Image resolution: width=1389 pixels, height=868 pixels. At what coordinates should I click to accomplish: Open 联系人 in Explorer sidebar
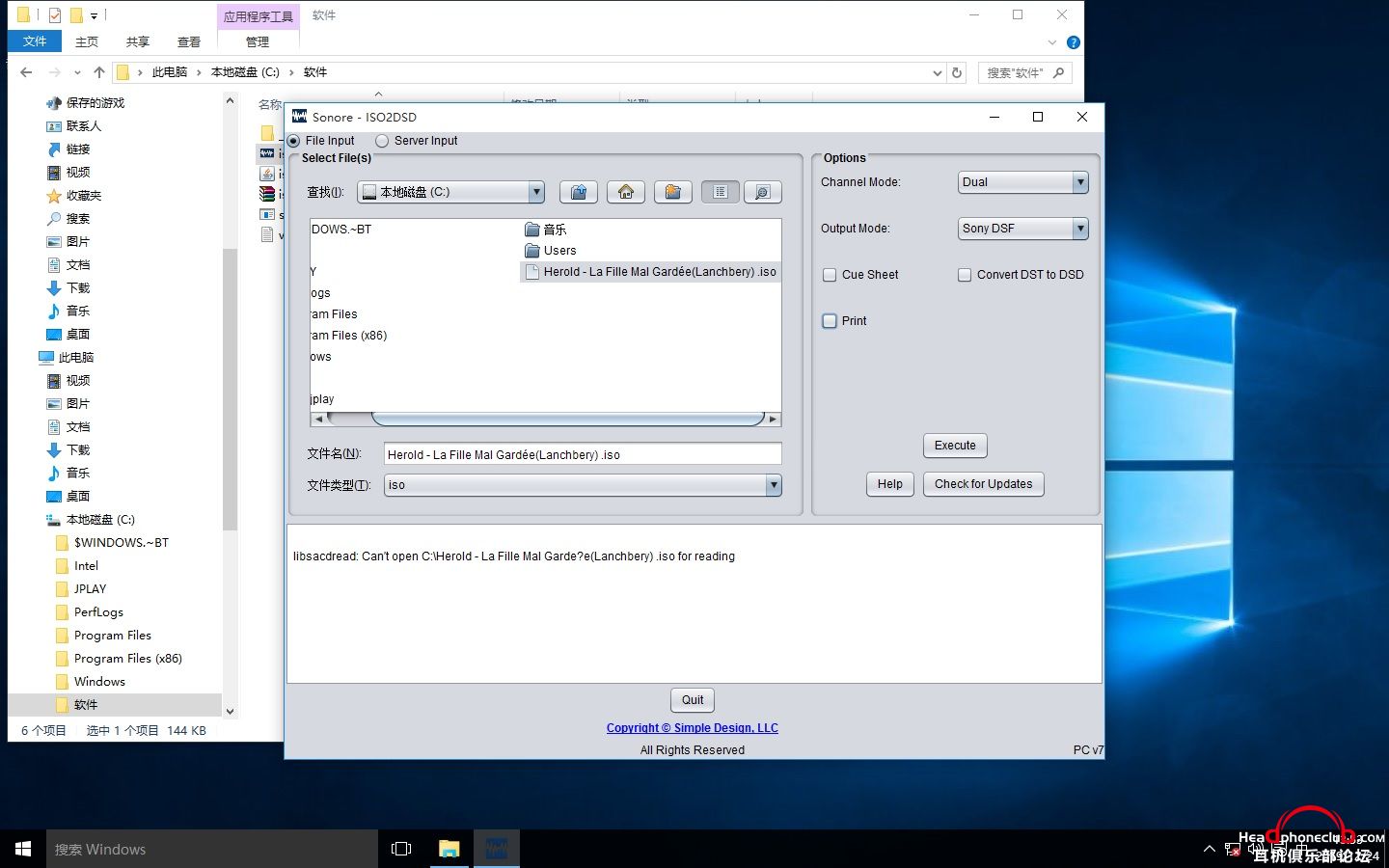tap(74, 126)
